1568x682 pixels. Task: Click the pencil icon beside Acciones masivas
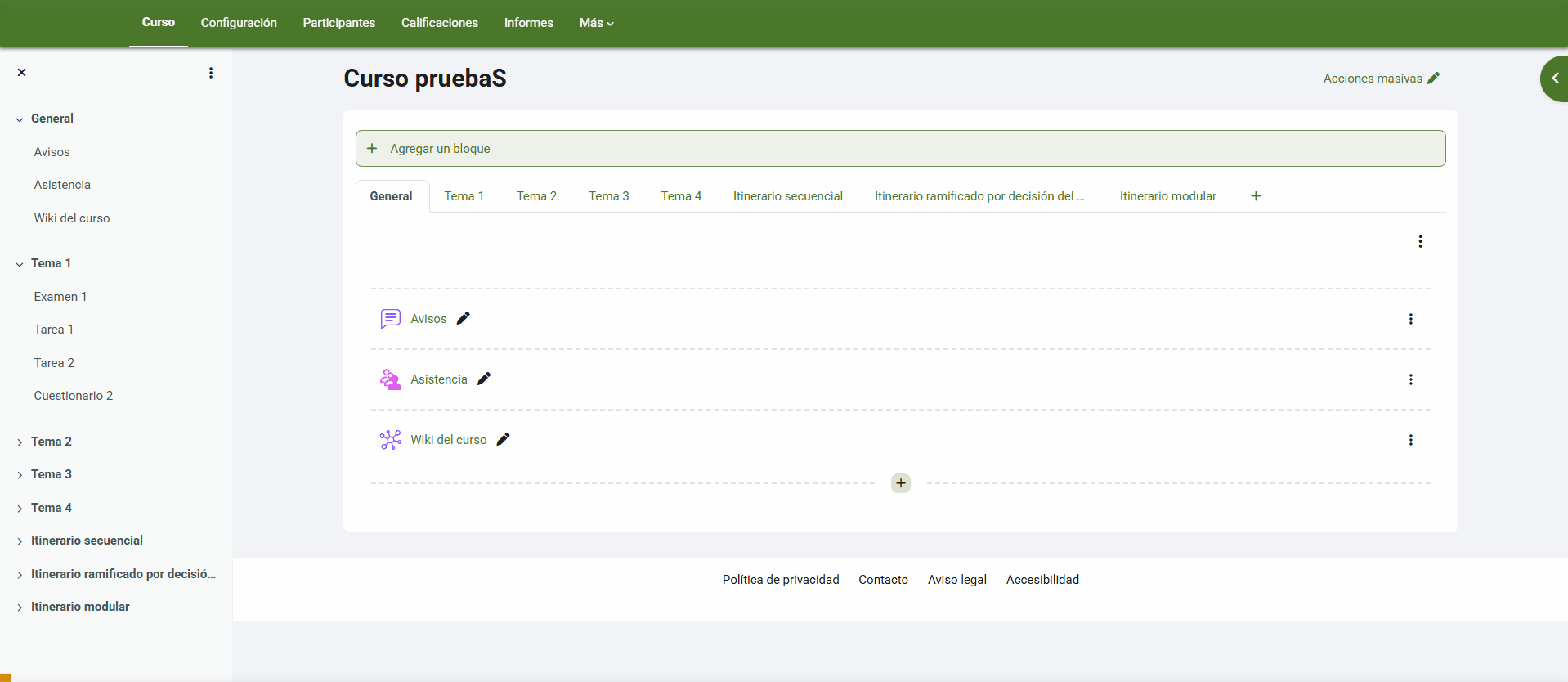(x=1433, y=79)
